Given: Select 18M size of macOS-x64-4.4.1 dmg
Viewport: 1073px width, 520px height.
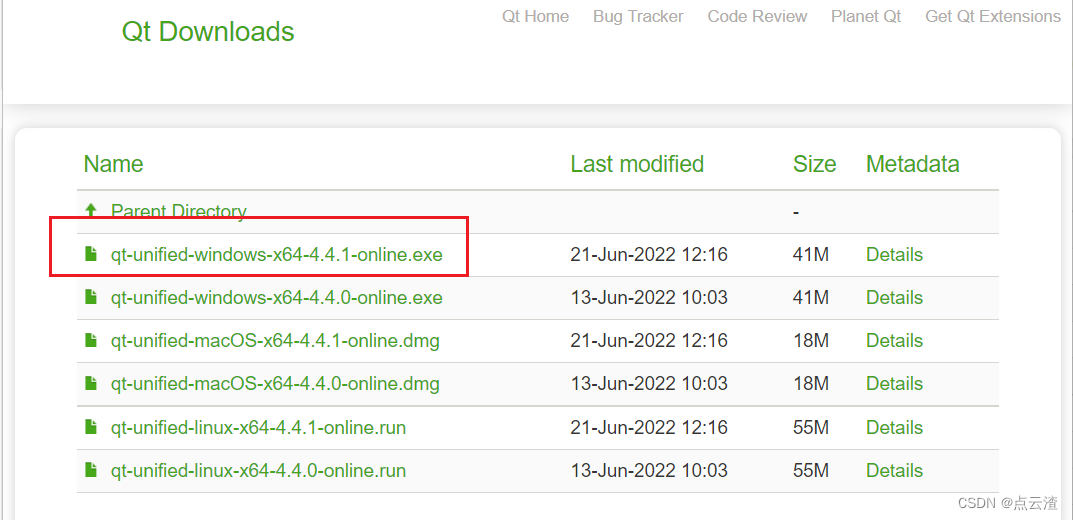Looking at the screenshot, I should tap(811, 341).
